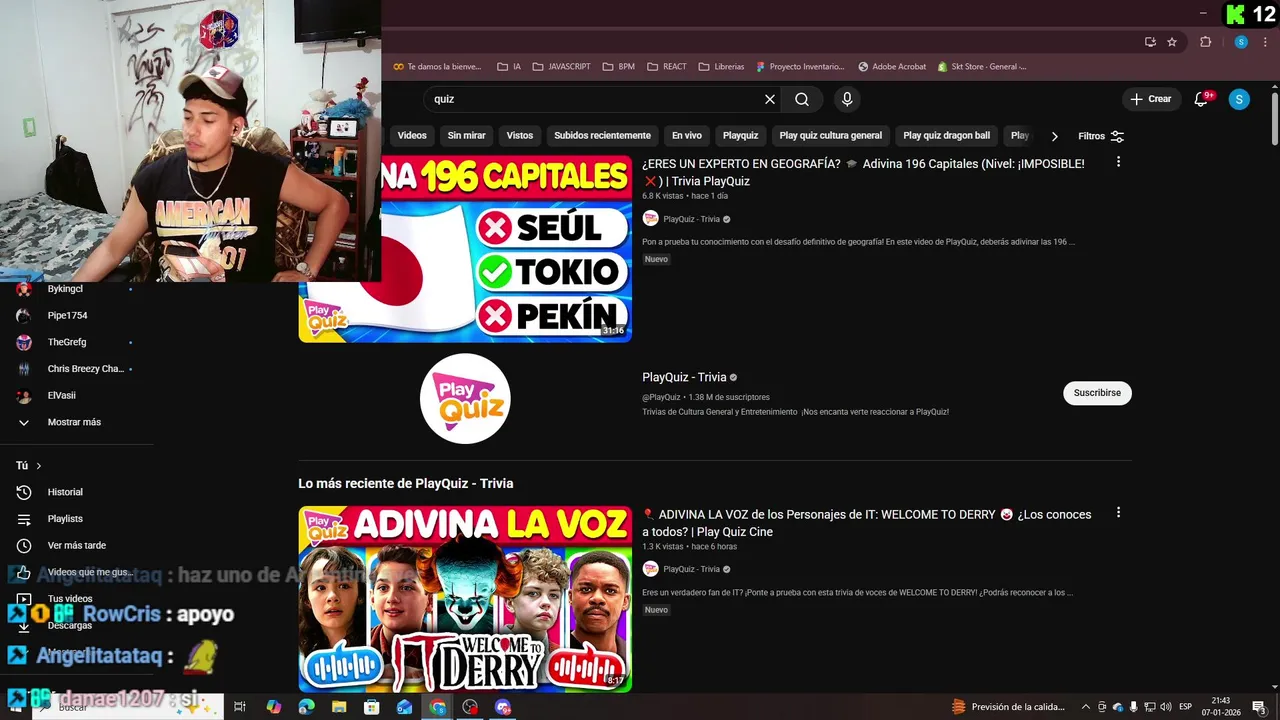
Task: Open the Librerias bookmarks folder
Action: point(721,67)
